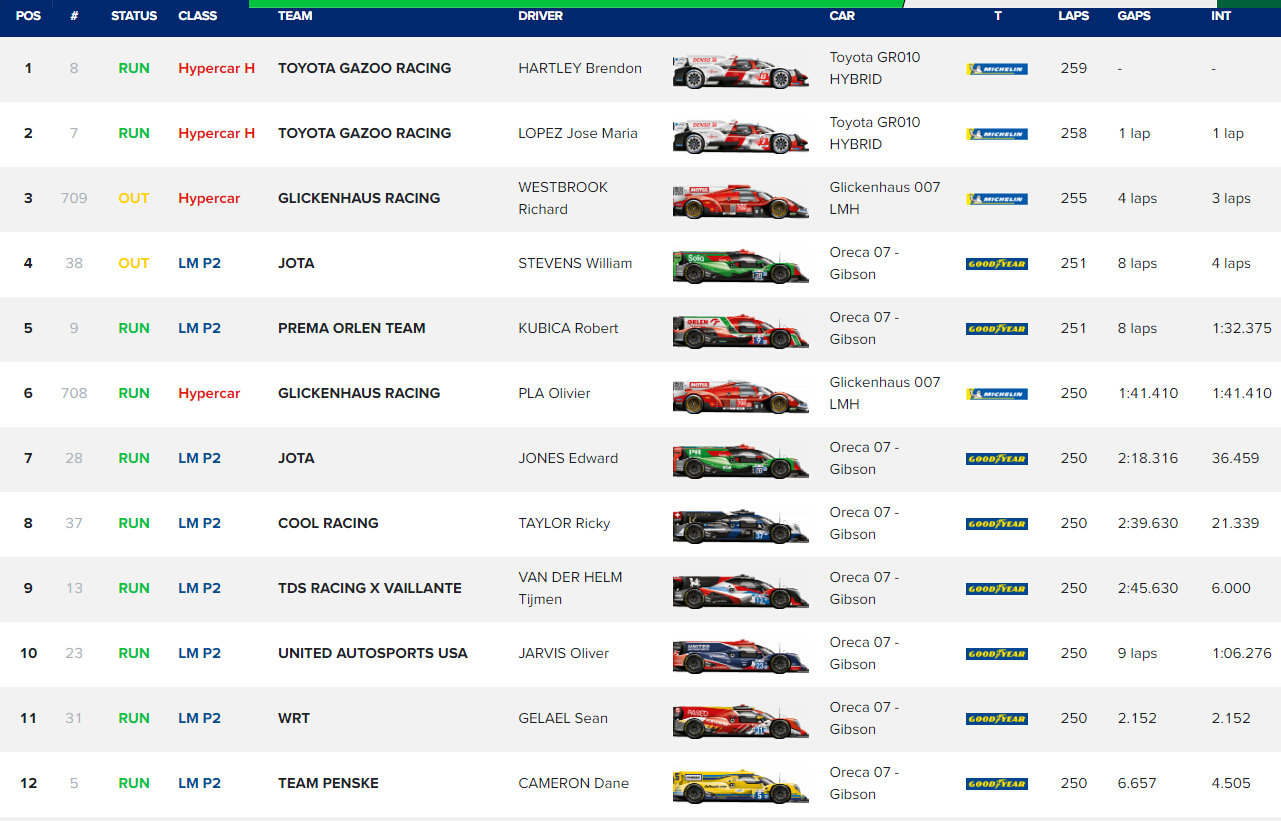Viewport: 1281px width, 821px height.
Task: Click the yellow Team Penske car image
Action: [740, 786]
